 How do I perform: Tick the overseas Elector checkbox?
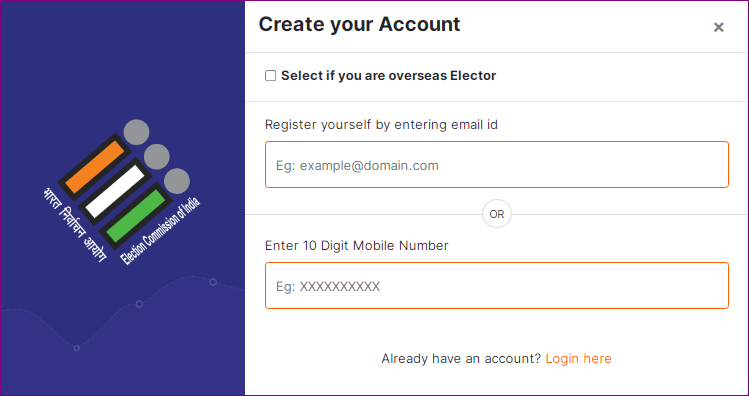coord(270,76)
